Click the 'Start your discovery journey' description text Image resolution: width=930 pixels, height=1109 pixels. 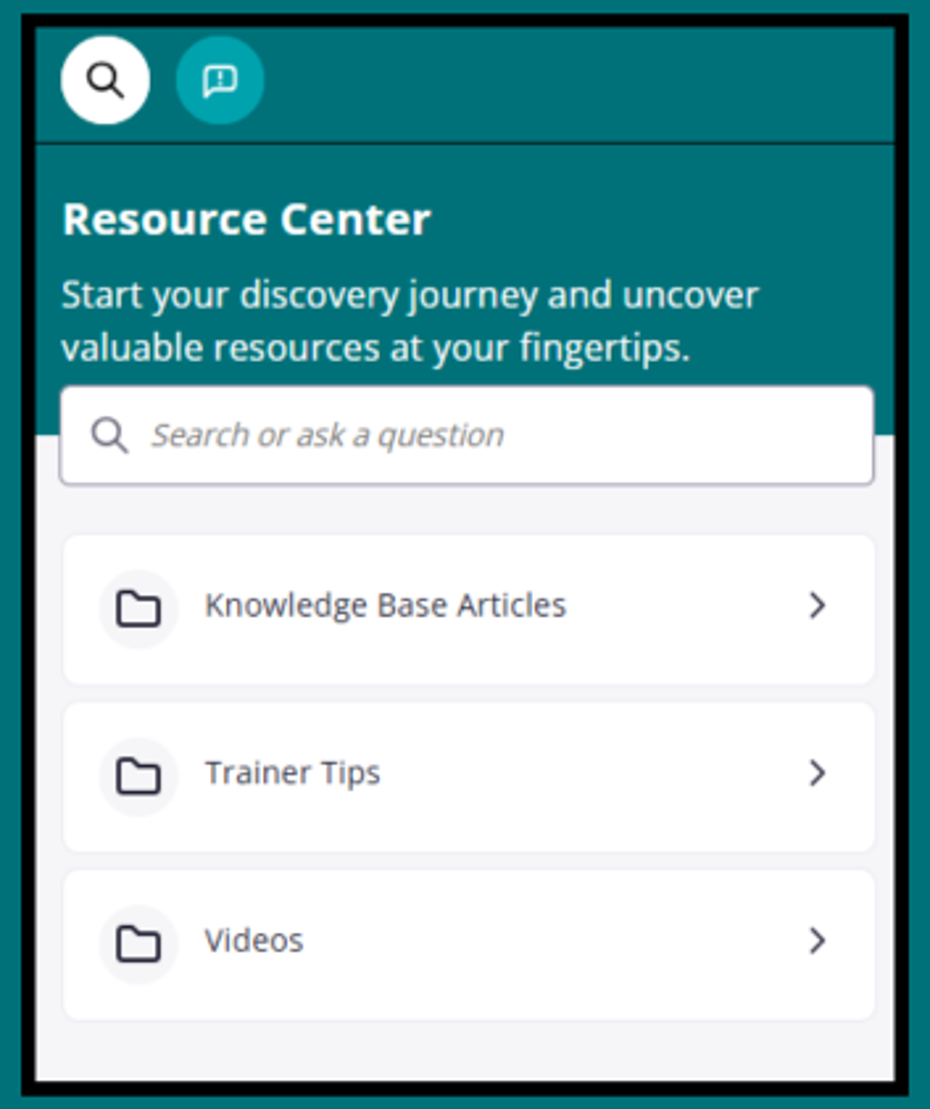[410, 322]
